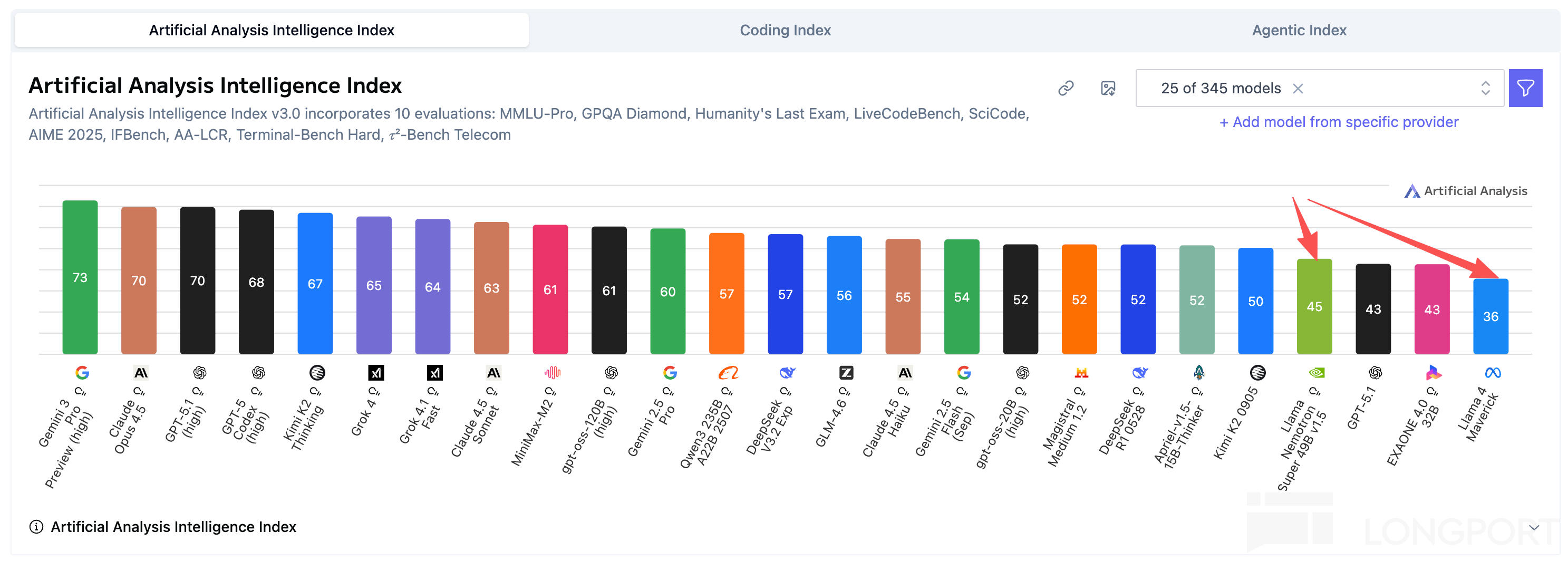This screenshot has width=1568, height=561.
Task: Click the info icon beside Intelligence Index footer
Action: [x=36, y=527]
